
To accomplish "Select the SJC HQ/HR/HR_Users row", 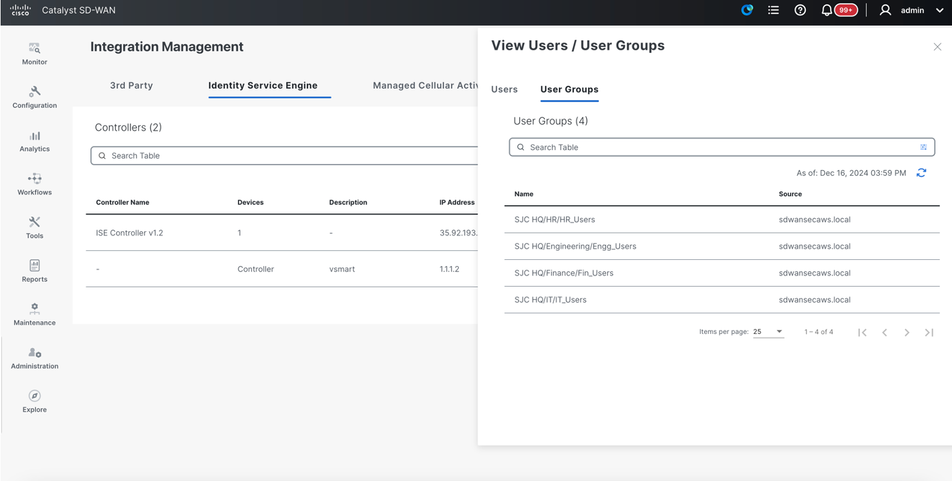I will pos(722,219).
